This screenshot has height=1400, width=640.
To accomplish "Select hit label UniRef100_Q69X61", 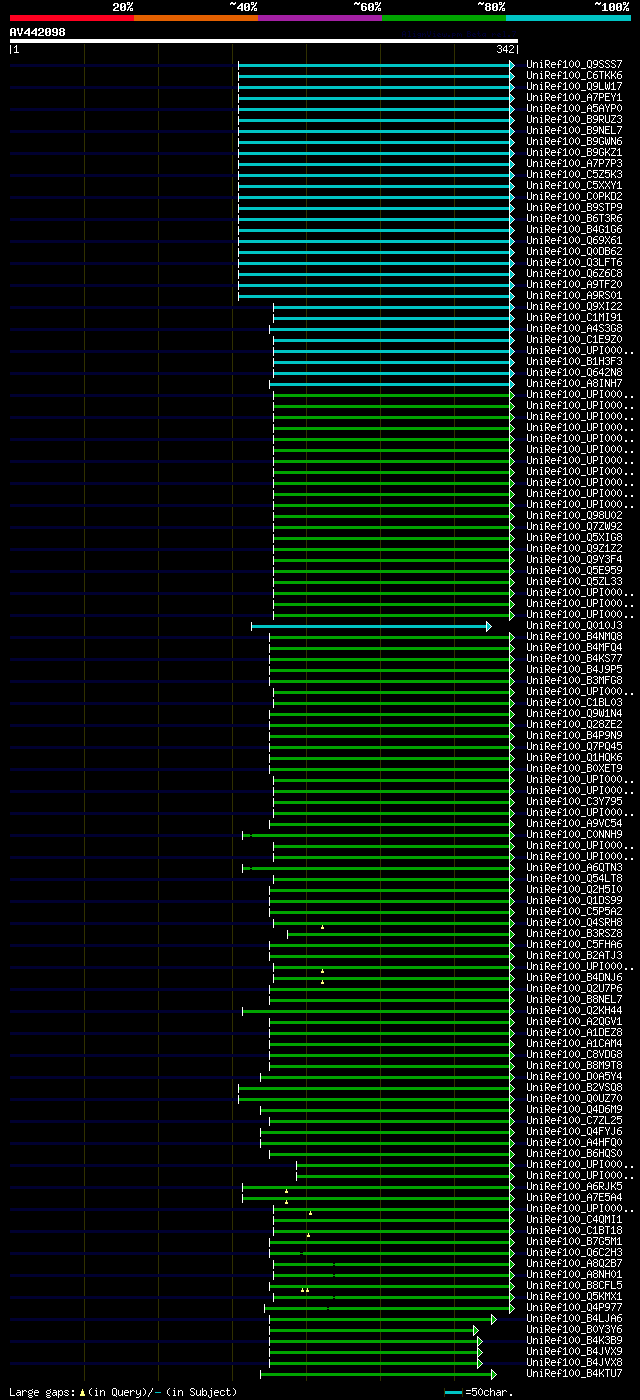I will (x=574, y=240).
